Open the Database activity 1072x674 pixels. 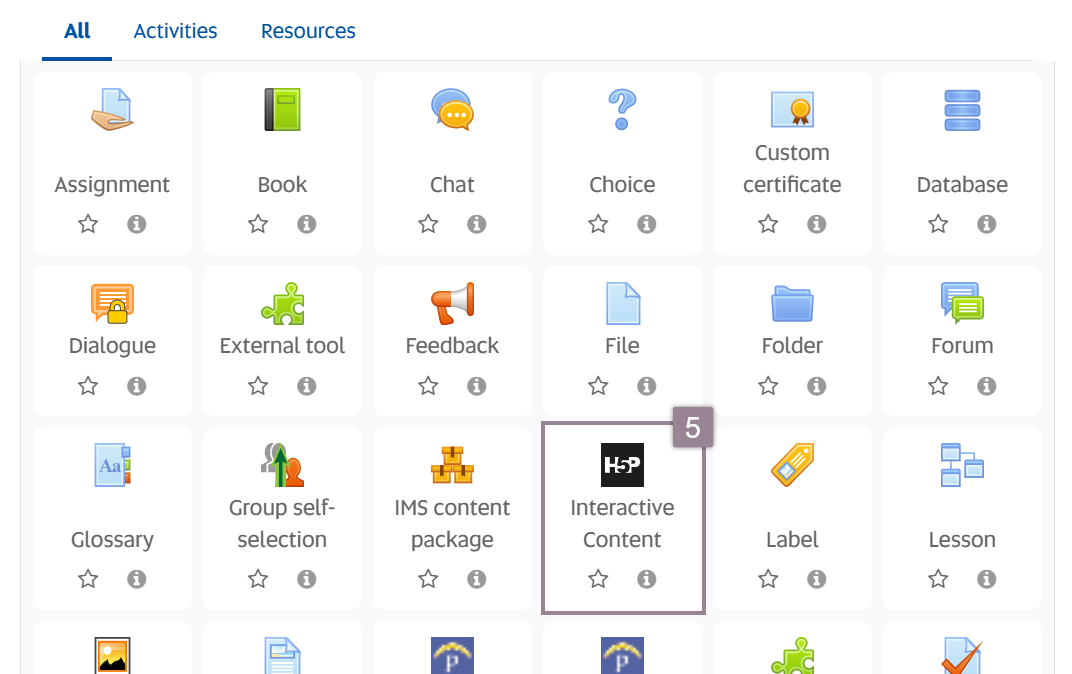pyautogui.click(x=962, y=110)
